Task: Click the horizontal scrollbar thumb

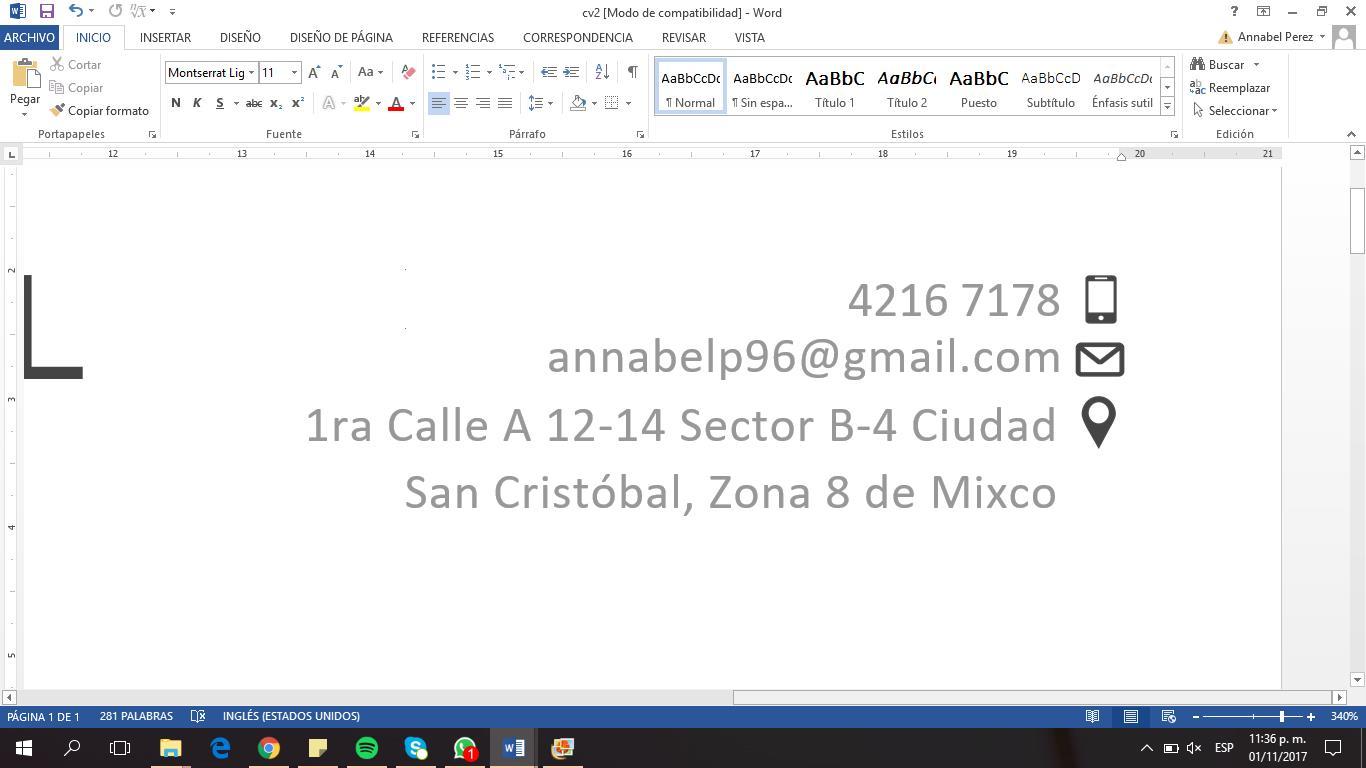Action: [1032, 697]
